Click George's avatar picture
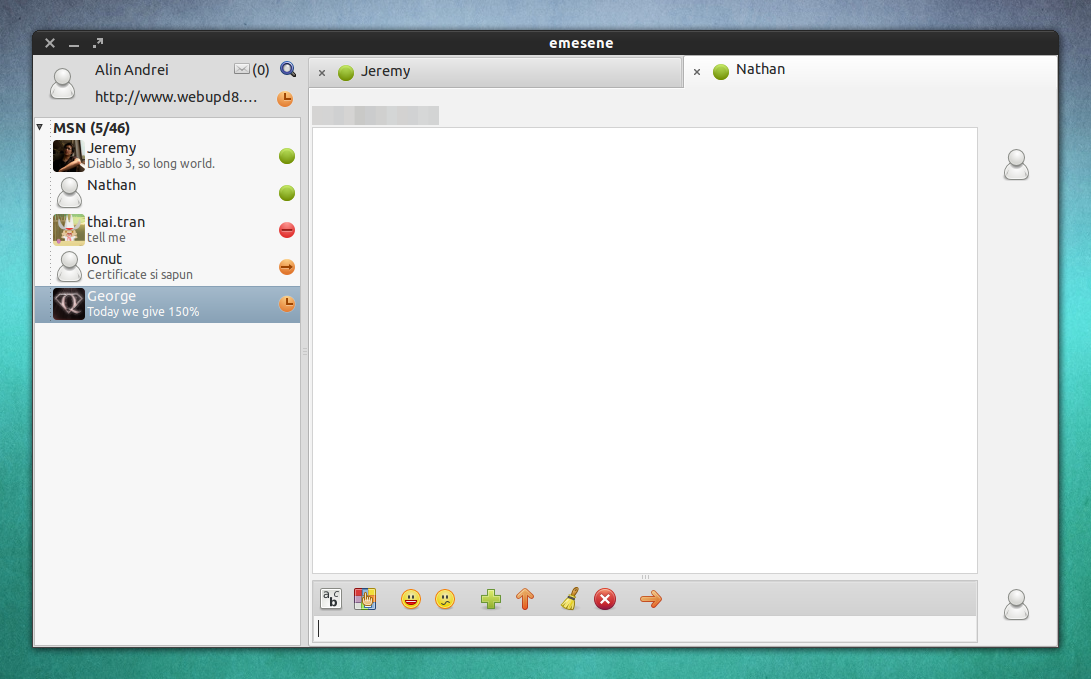This screenshot has height=679, width=1091. tap(69, 304)
